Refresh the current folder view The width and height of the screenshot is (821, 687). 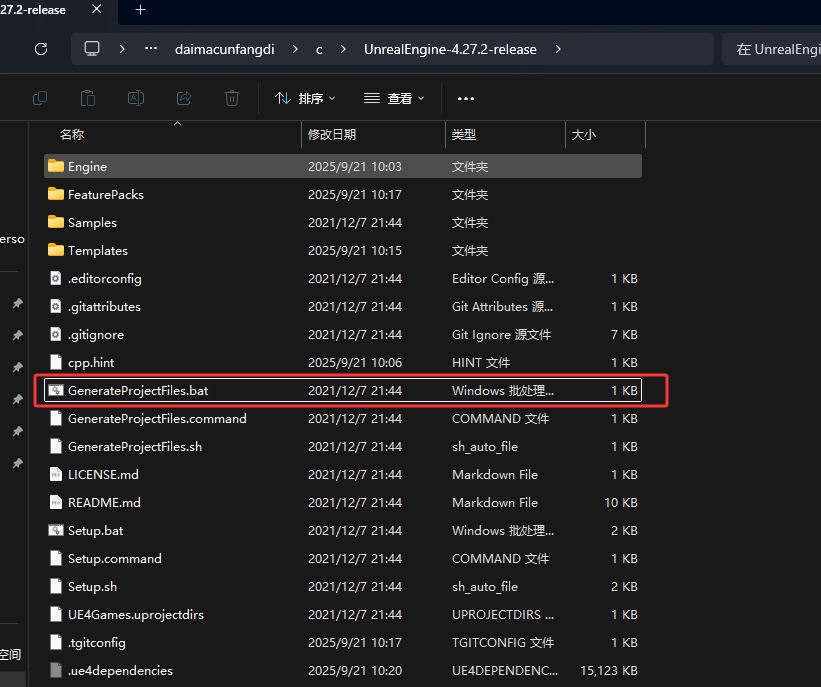click(41, 49)
